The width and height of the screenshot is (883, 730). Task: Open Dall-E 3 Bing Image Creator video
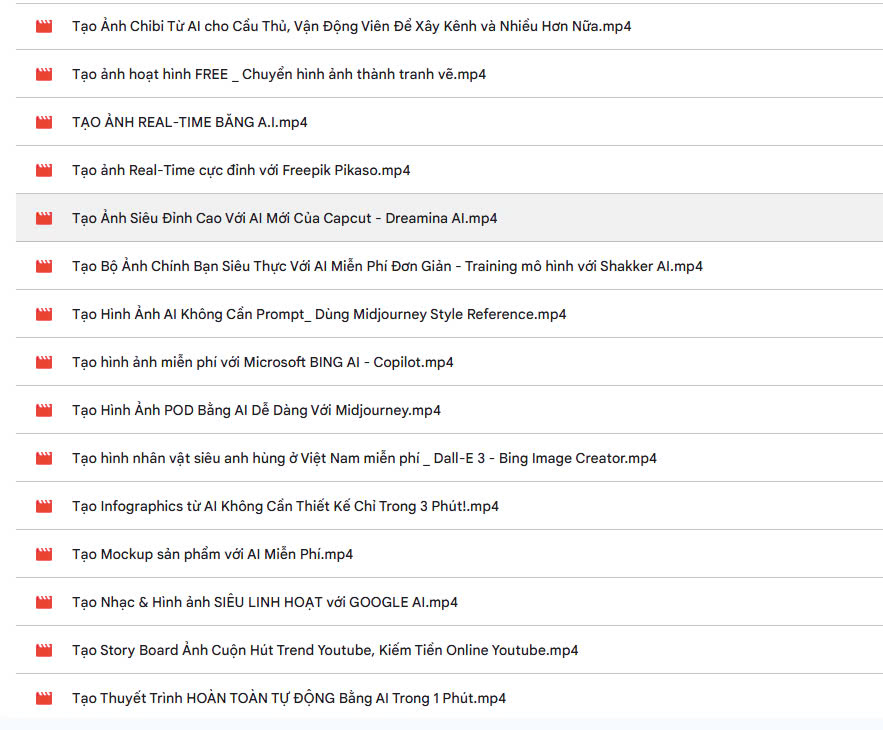pos(449,458)
